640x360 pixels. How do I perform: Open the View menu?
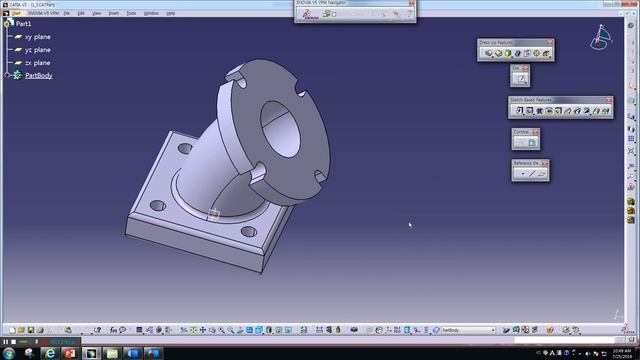click(x=96, y=13)
